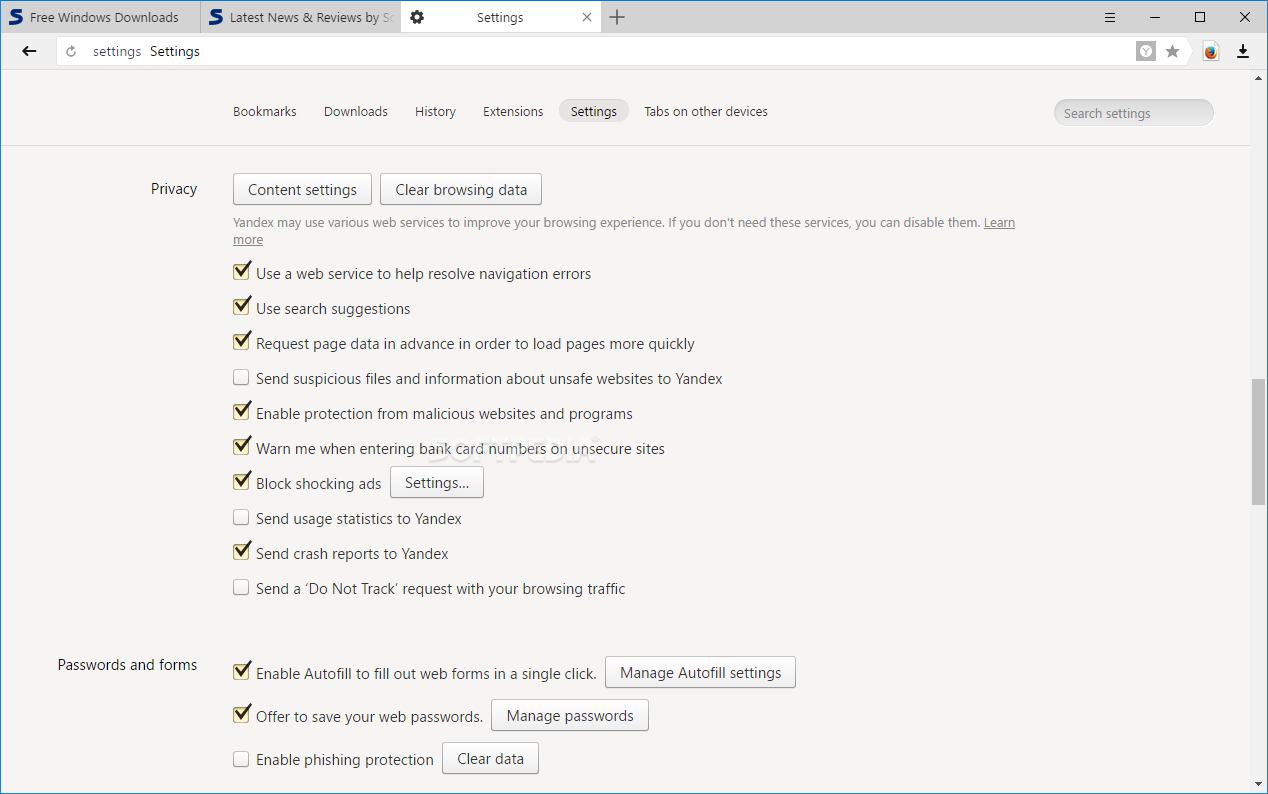Enable Do Not Track request checkbox
Viewport: 1268px width, 794px height.
pyautogui.click(x=241, y=587)
